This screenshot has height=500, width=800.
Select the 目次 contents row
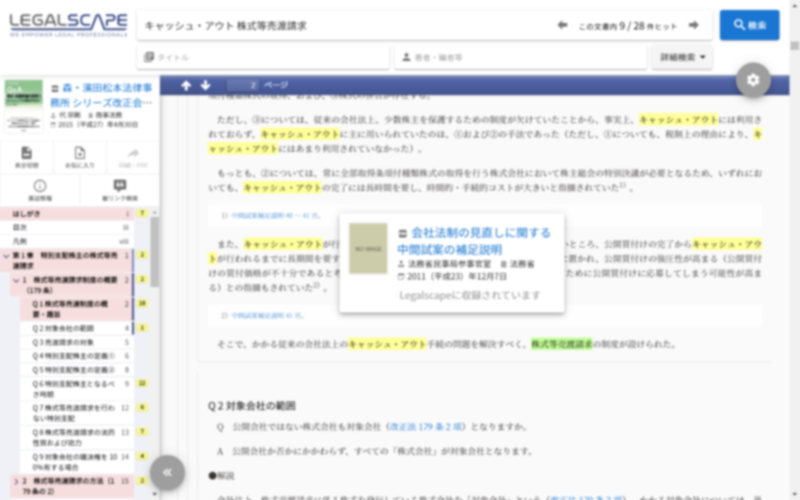(66, 227)
